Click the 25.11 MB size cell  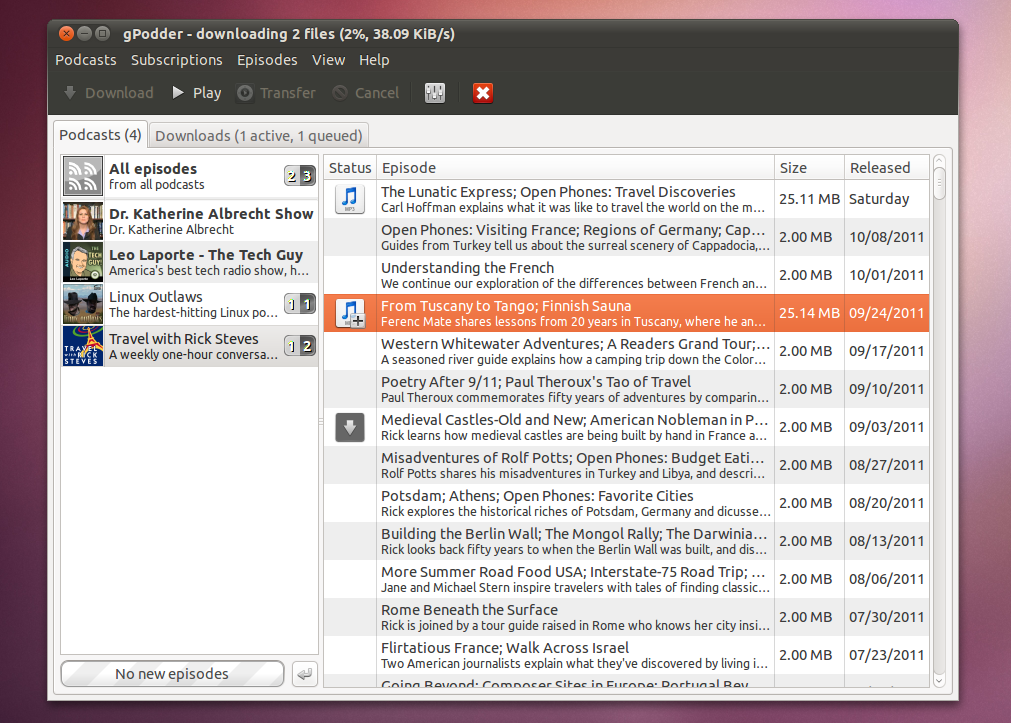809,199
